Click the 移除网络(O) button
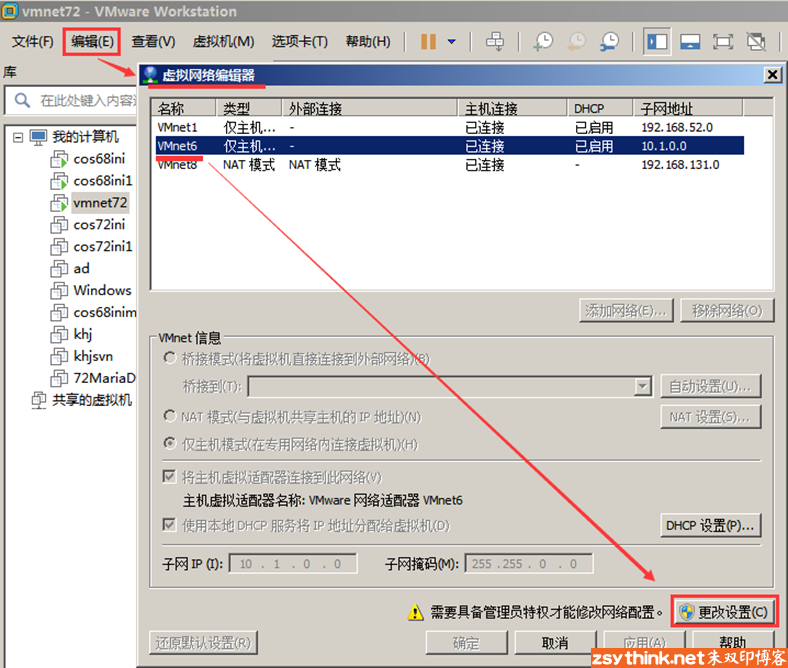 coord(727,311)
